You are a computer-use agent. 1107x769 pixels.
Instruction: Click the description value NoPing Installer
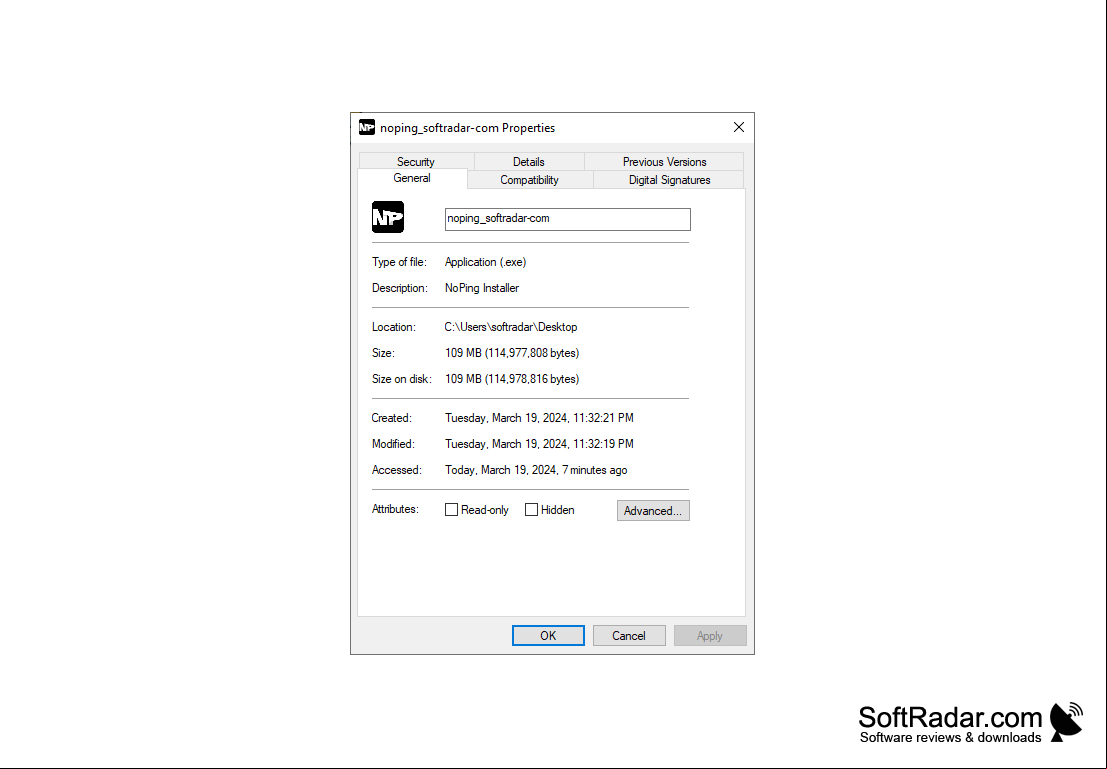tap(482, 288)
